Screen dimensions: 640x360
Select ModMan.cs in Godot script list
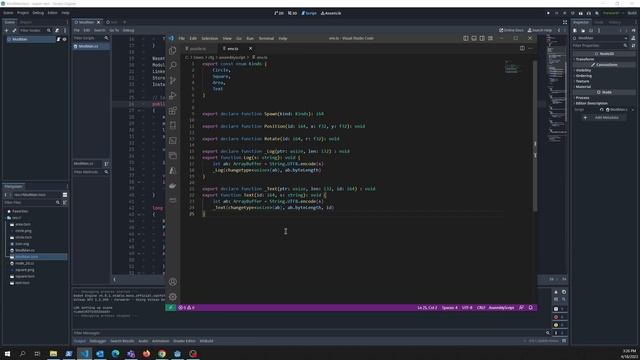(x=91, y=47)
